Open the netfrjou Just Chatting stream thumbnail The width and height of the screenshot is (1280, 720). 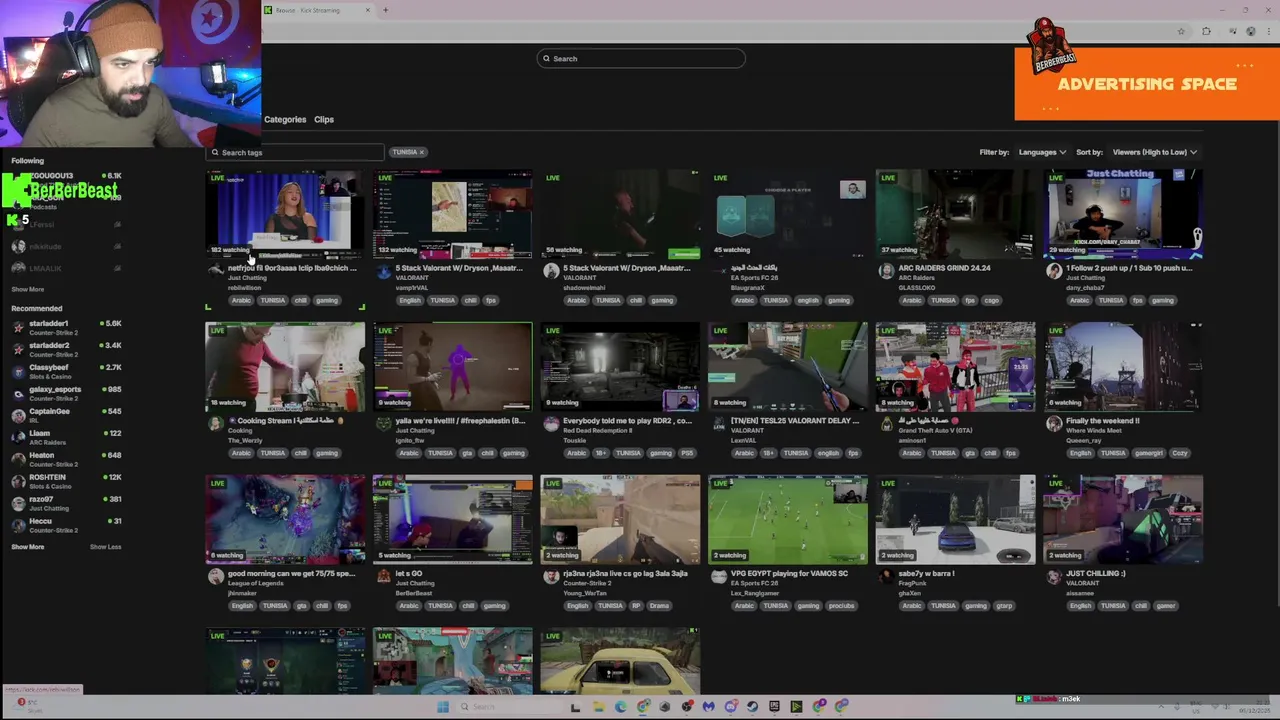[x=285, y=214]
